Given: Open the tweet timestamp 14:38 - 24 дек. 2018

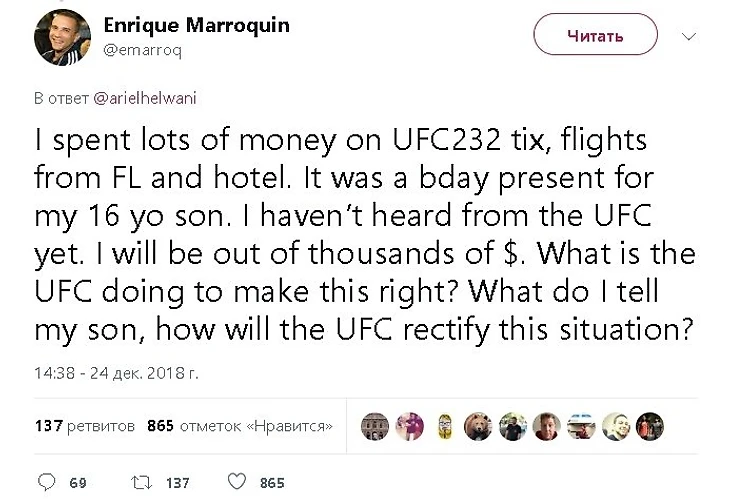Looking at the screenshot, I should [x=116, y=373].
